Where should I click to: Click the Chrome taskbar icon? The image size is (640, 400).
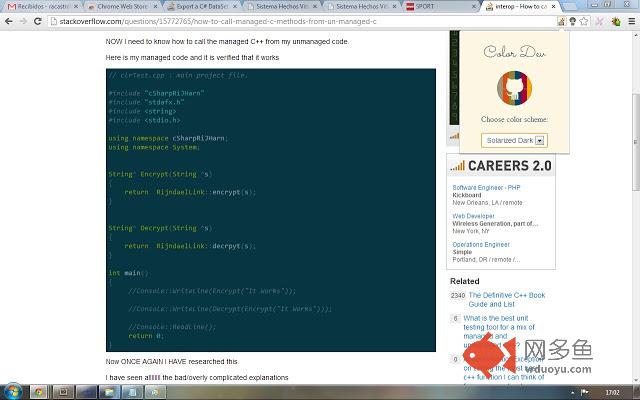click(39, 392)
